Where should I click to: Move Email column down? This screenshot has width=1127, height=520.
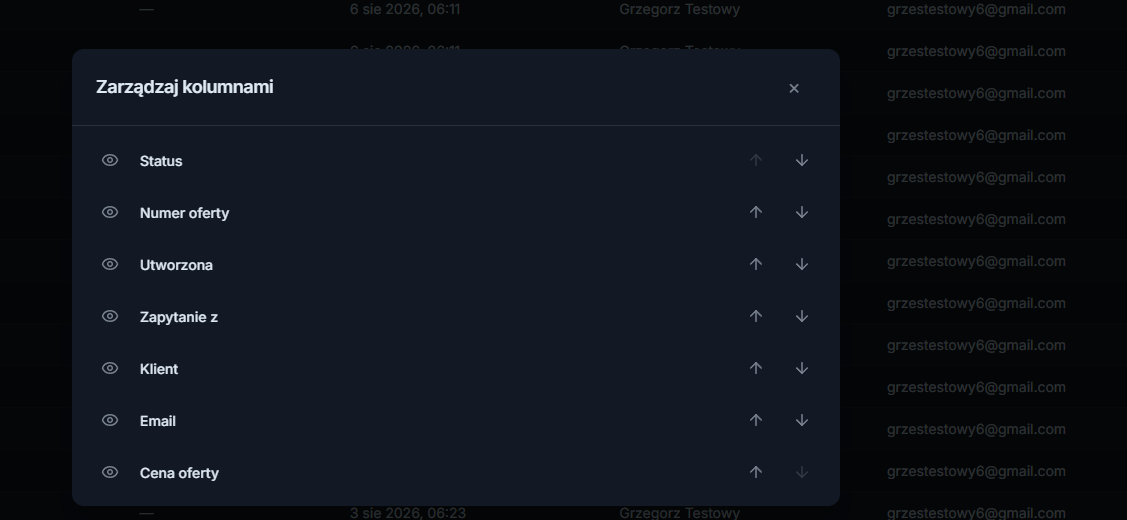click(802, 420)
